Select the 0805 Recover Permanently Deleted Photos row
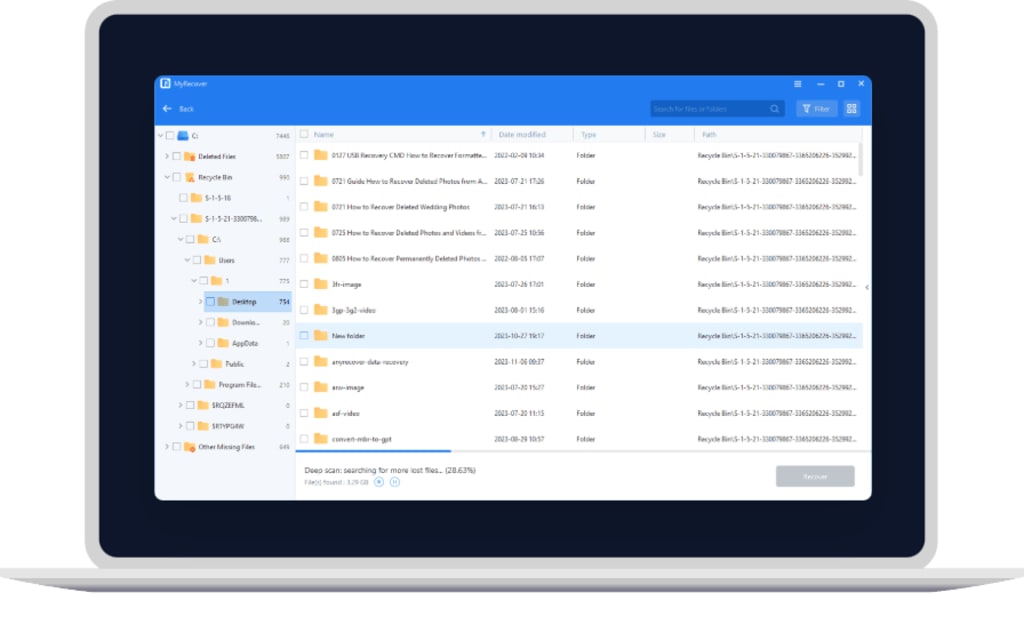This screenshot has width=1024, height=617. (x=579, y=259)
